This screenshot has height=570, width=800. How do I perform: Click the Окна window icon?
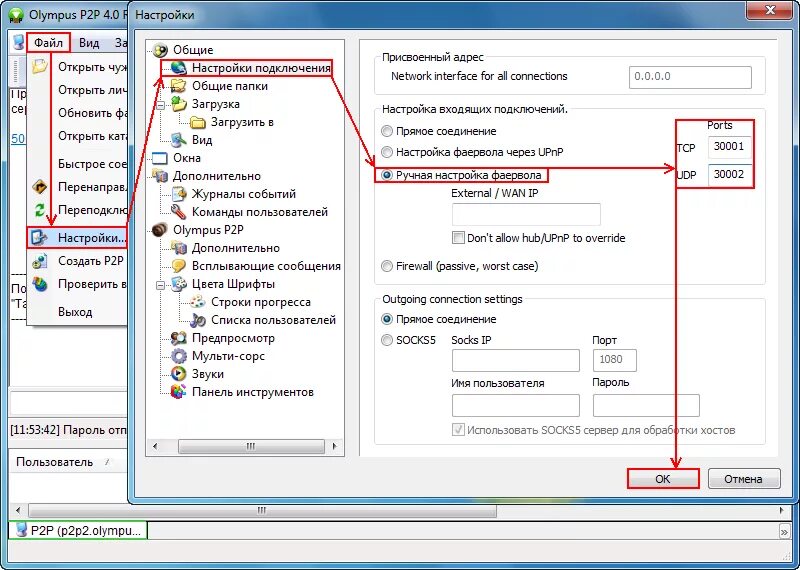pos(160,158)
